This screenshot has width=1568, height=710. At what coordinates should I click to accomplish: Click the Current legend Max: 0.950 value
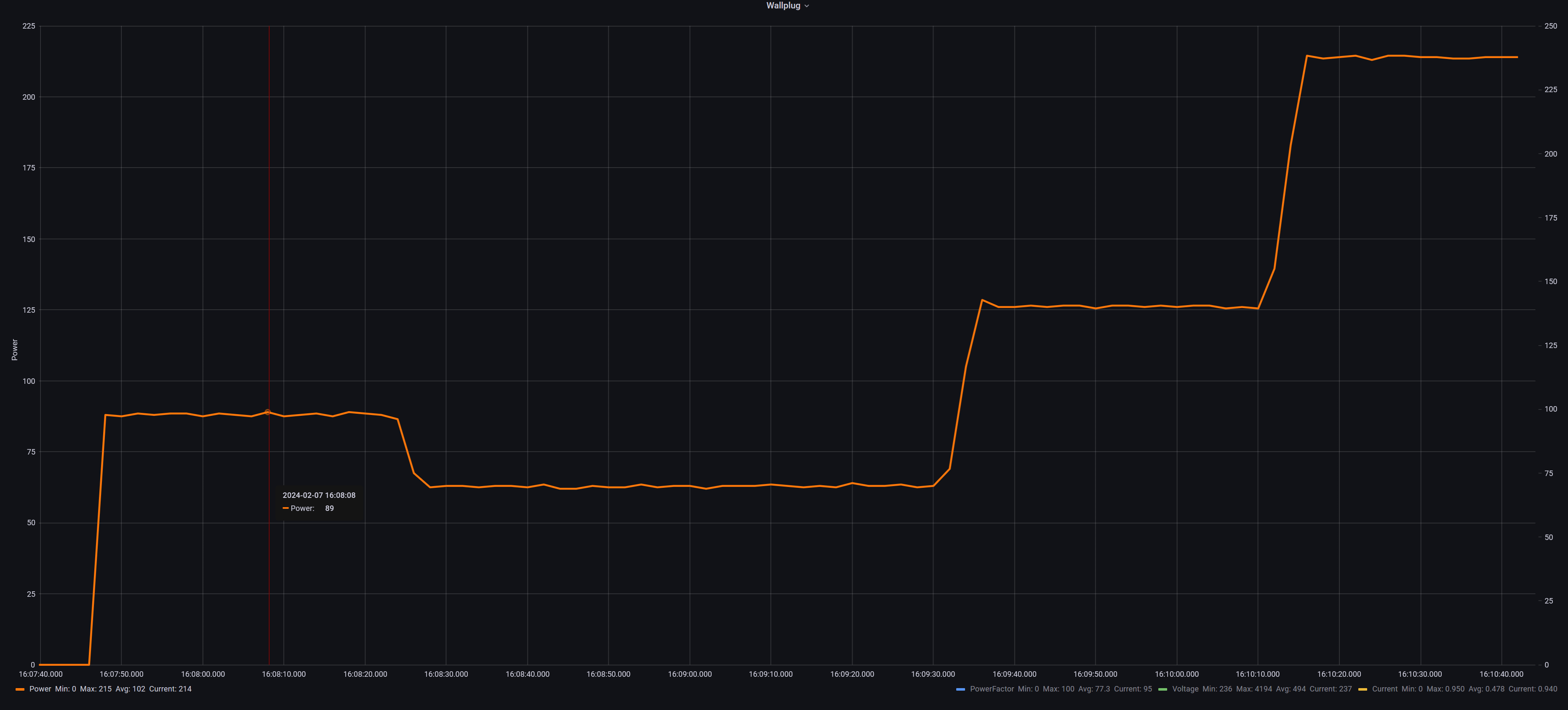point(1445,689)
